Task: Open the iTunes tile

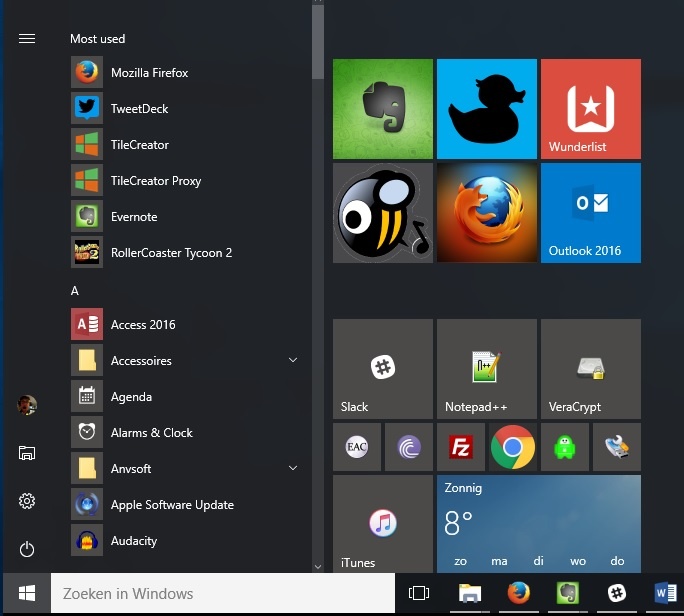Action: coord(383,524)
